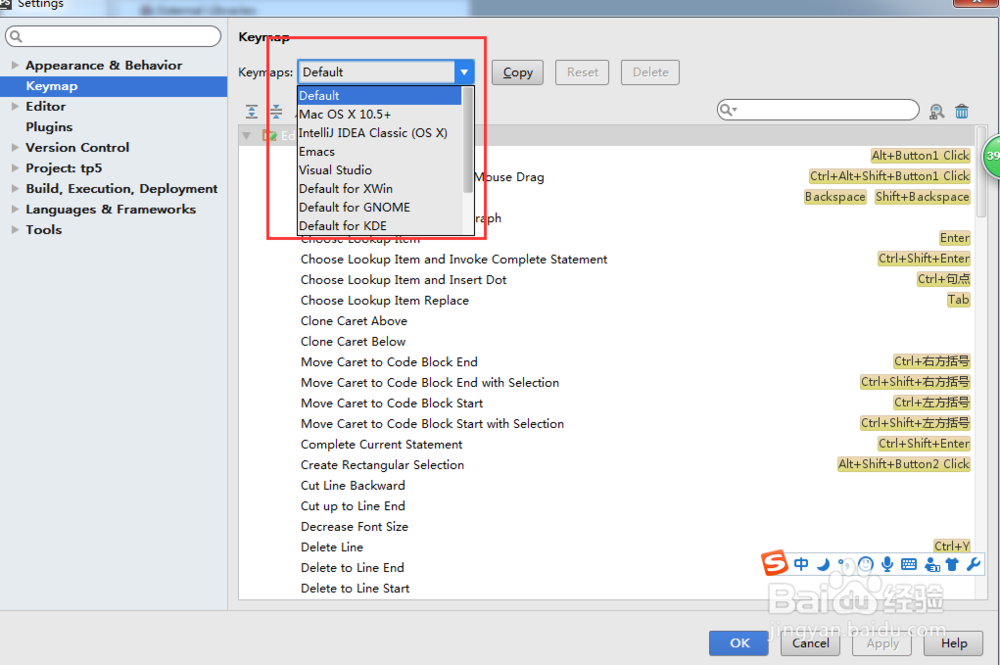The height and width of the screenshot is (665, 1000).
Task: Select Delete to Line Start action
Action: tap(355, 588)
